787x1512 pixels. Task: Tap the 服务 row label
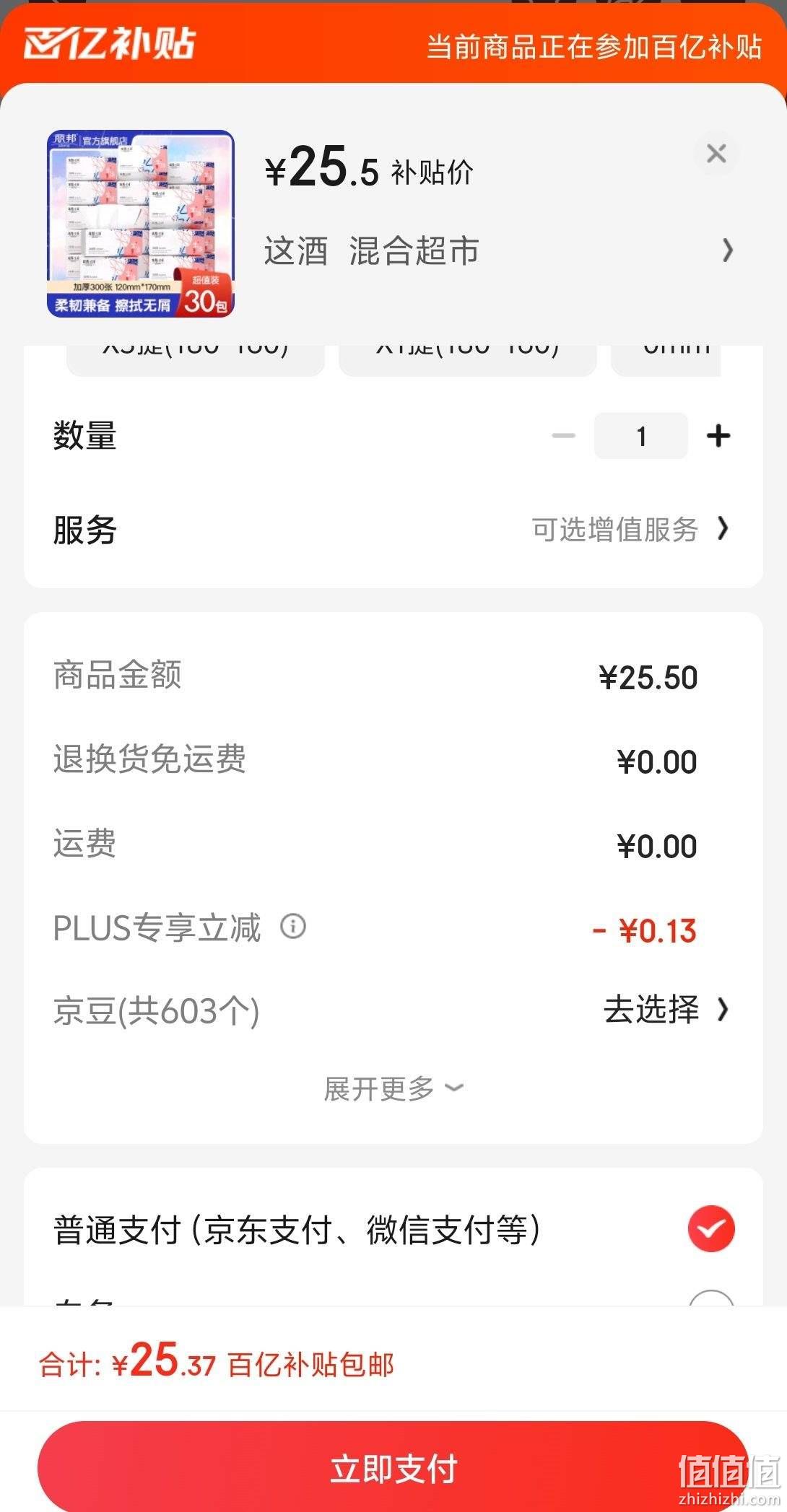[85, 530]
